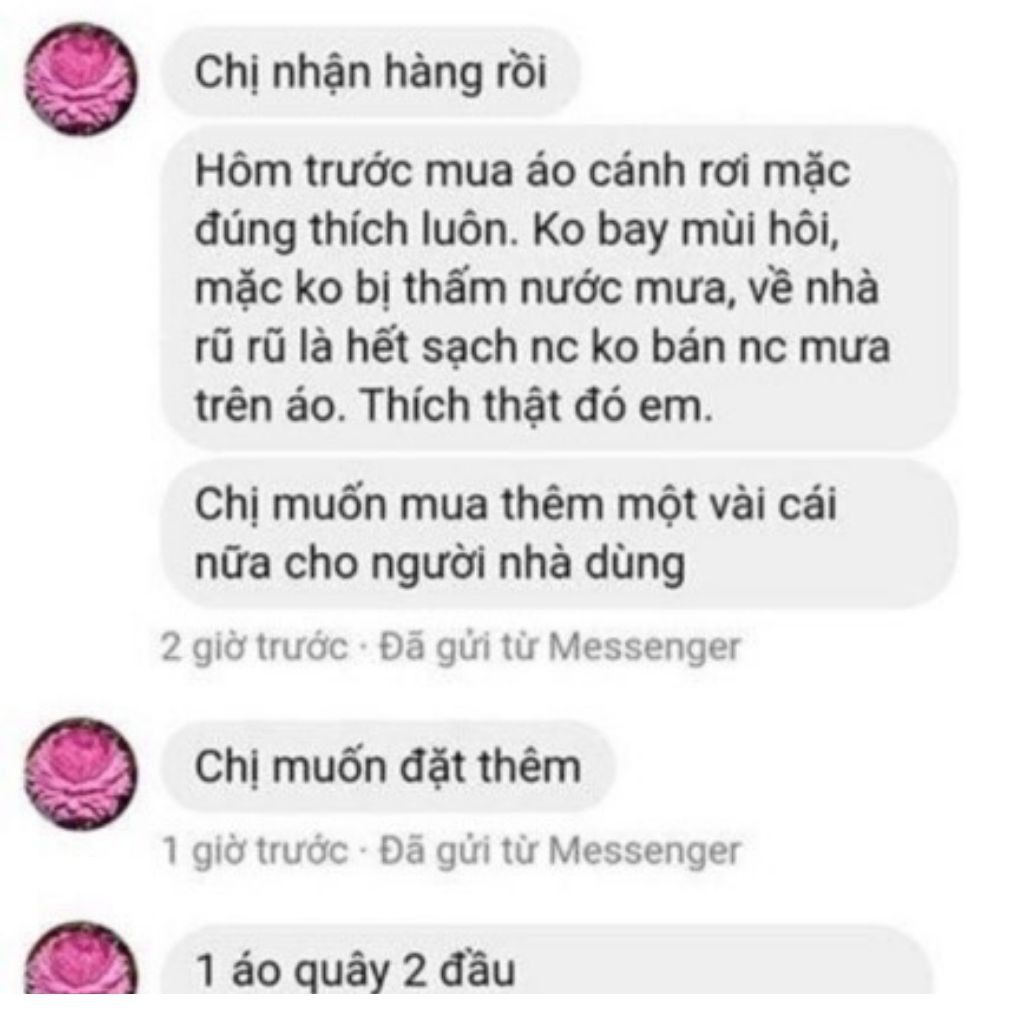
Task: Click the phrase "ko bán nc mưa"
Action: point(741,347)
